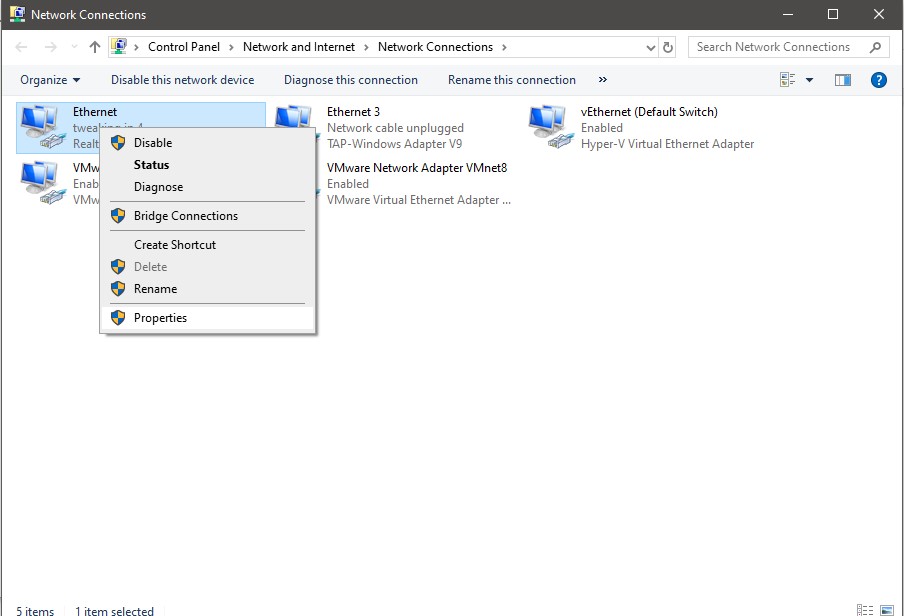Click the 1 item selected status text

click(x=114, y=611)
